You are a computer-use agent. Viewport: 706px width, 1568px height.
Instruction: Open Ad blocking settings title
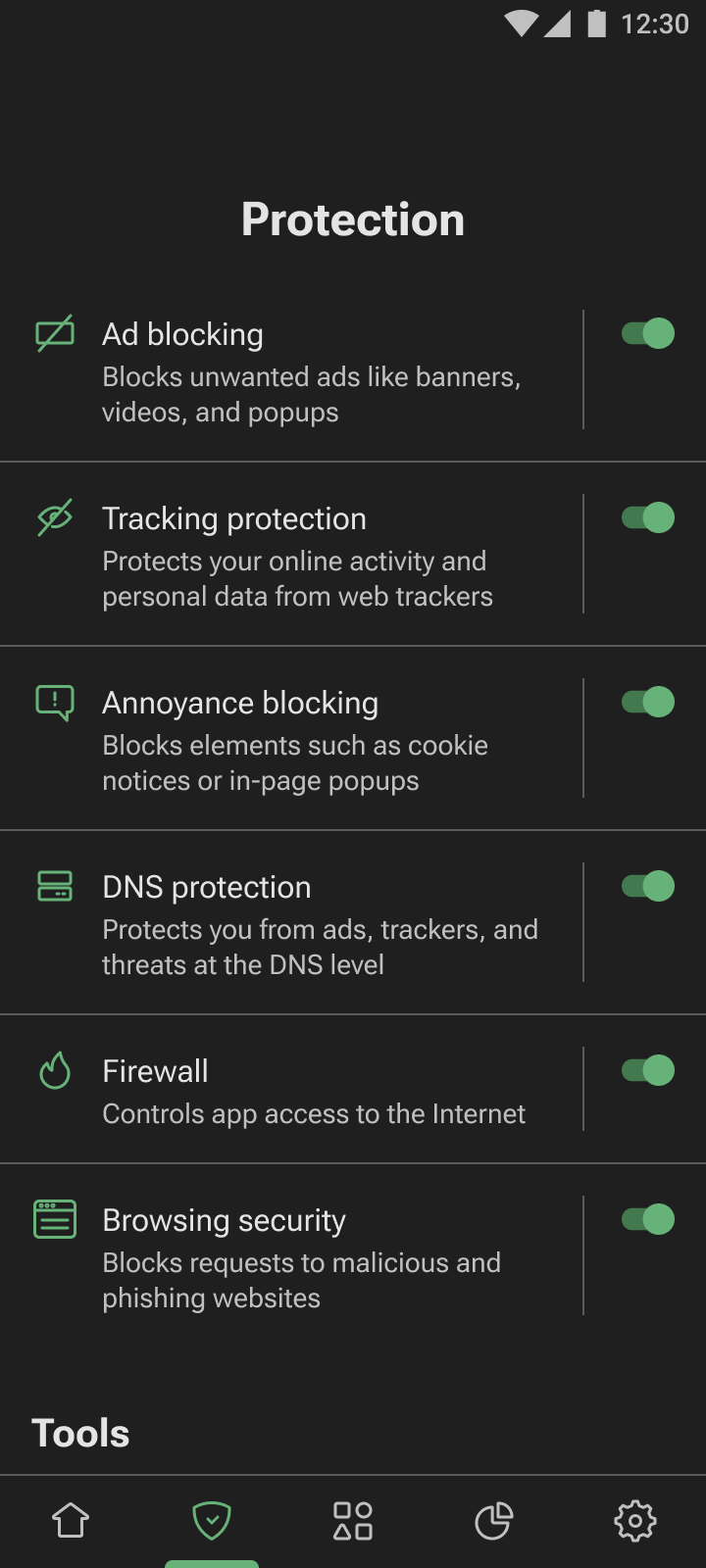pos(183,334)
